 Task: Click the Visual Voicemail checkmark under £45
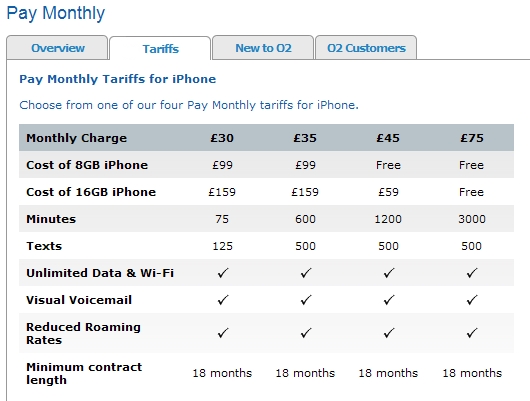[x=389, y=300]
